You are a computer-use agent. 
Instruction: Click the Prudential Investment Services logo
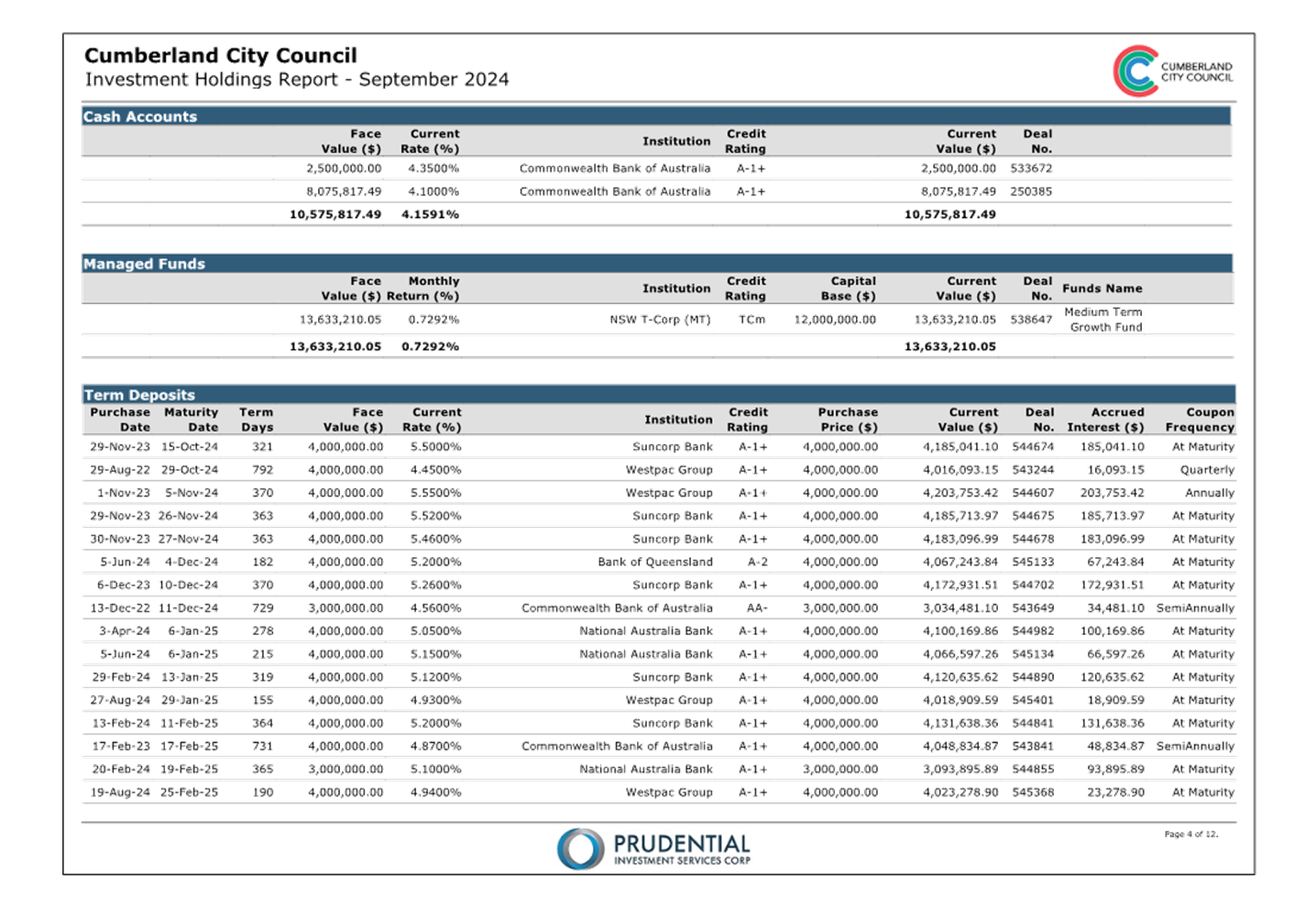tap(653, 848)
